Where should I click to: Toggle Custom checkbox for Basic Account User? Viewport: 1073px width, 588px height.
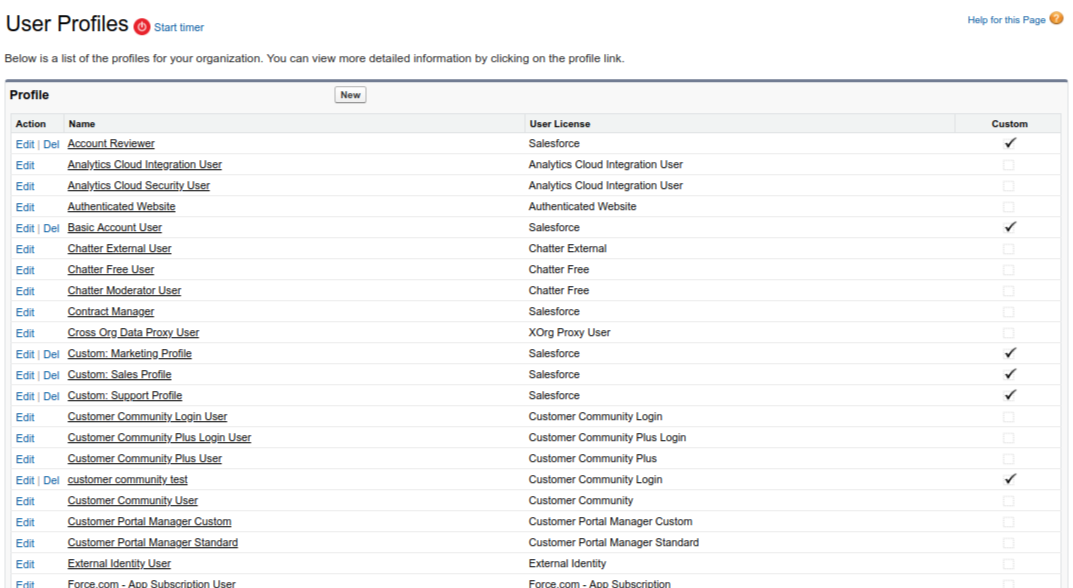pyautogui.click(x=1009, y=228)
